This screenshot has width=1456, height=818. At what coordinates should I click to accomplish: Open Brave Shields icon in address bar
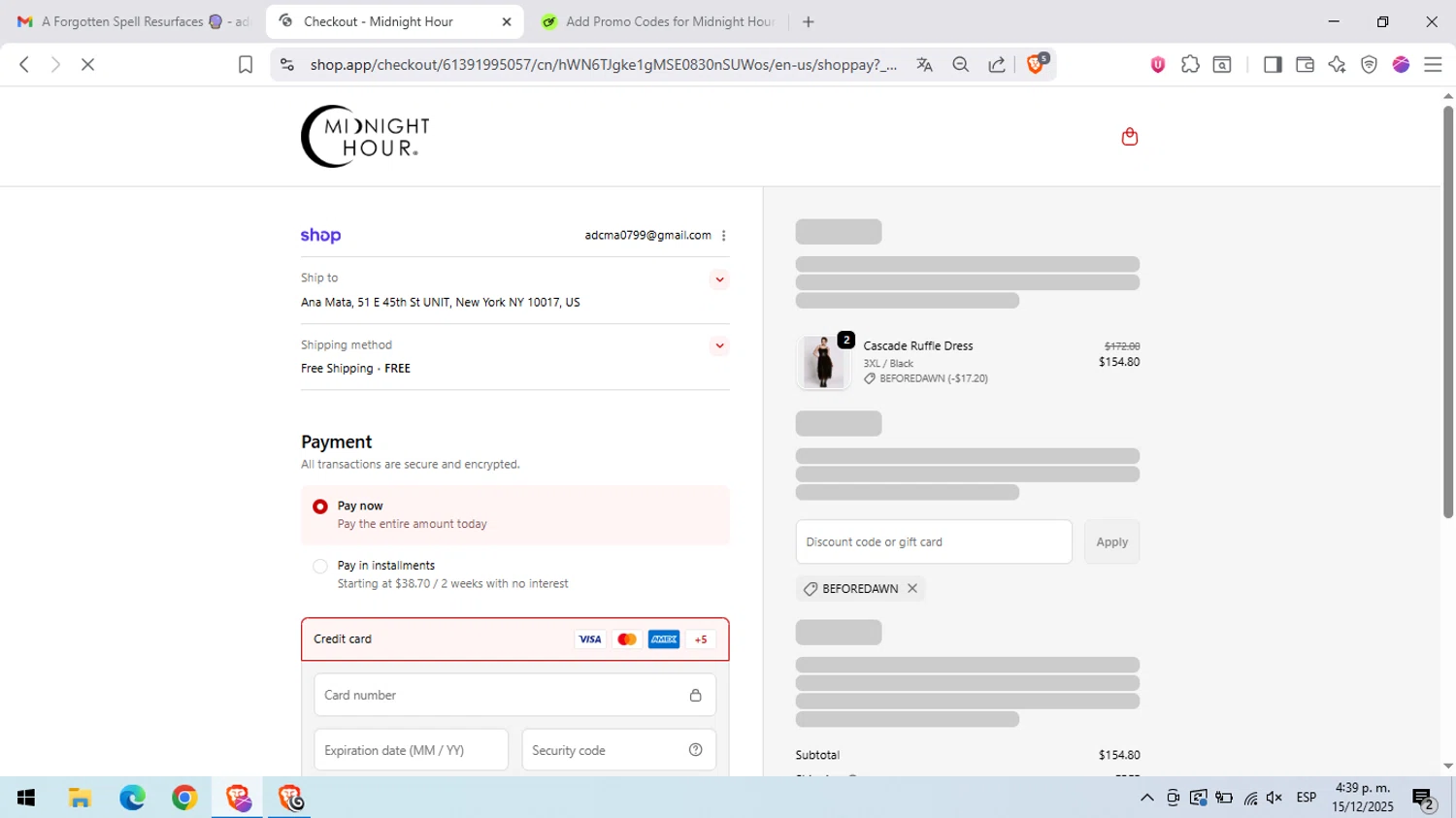pos(1036,64)
